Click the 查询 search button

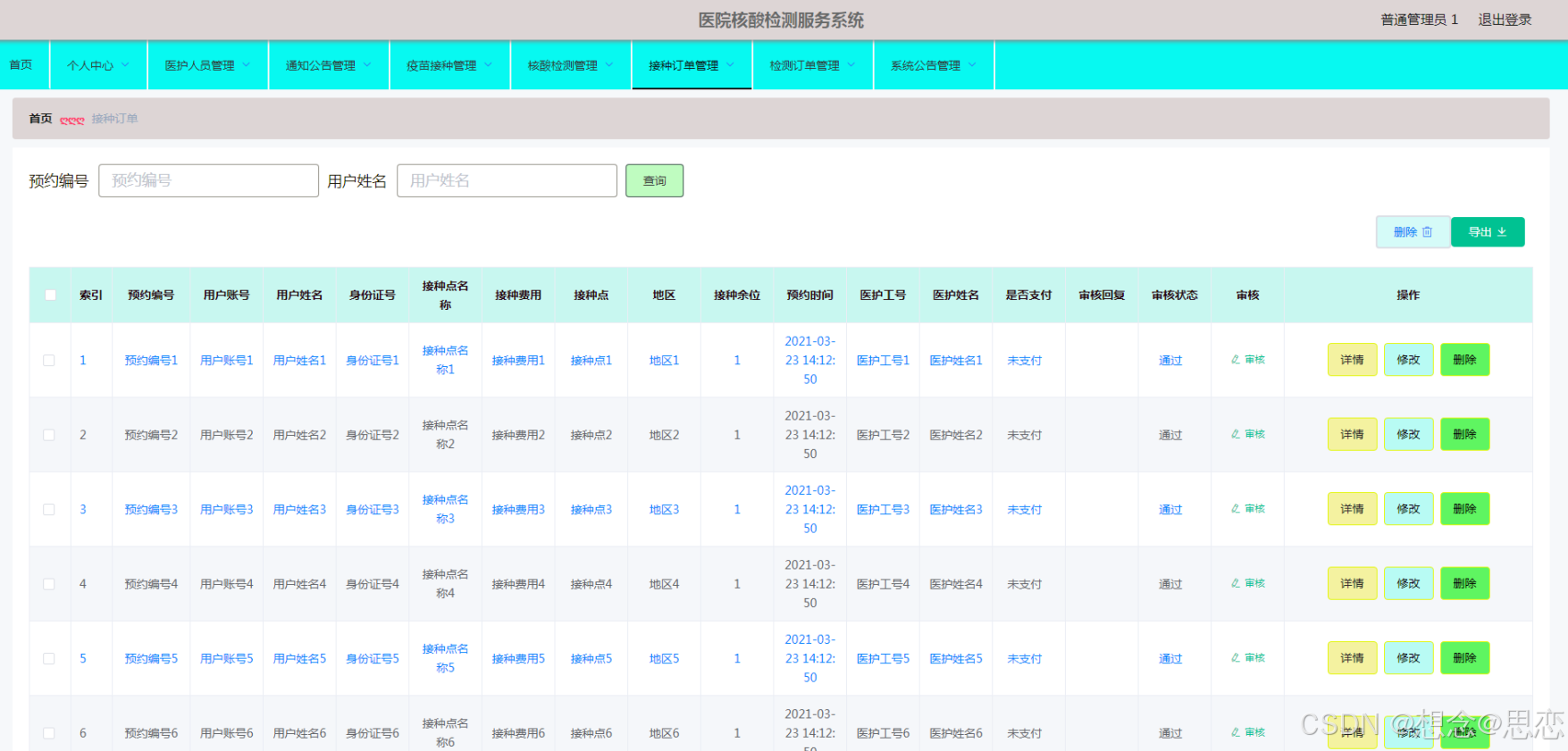655,180
